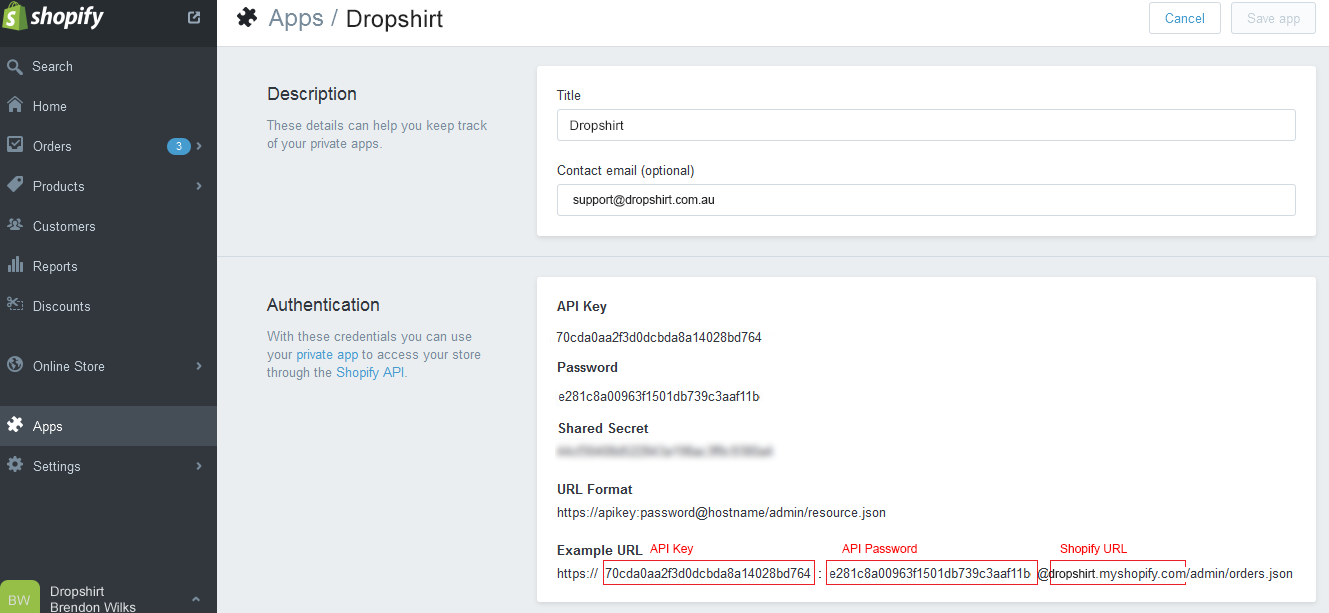
Task: Expand the Settings submenu chevron
Action: pyautogui.click(x=200, y=466)
